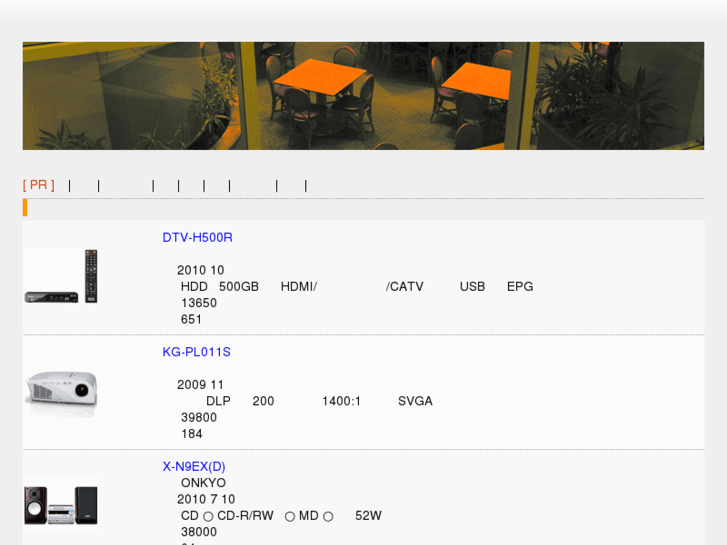Click the ONKYO brand text
The image size is (727, 545).
[x=204, y=483]
